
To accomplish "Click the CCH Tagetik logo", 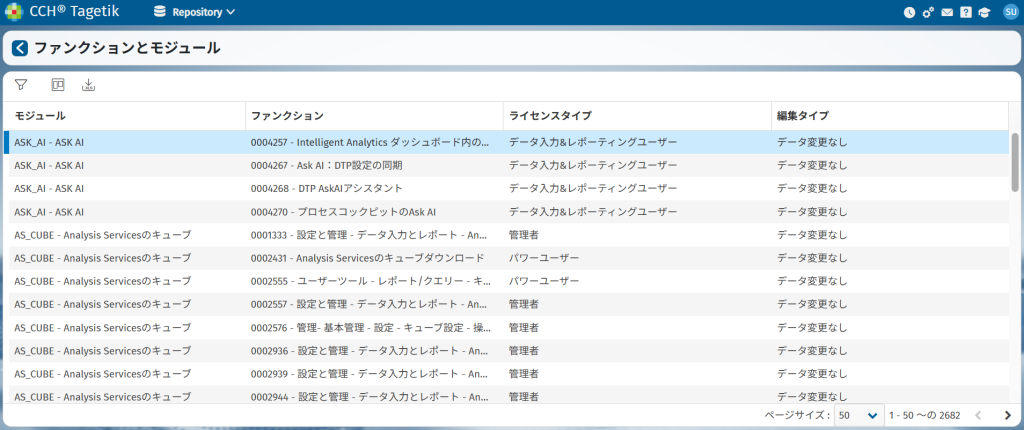I will (x=12, y=12).
